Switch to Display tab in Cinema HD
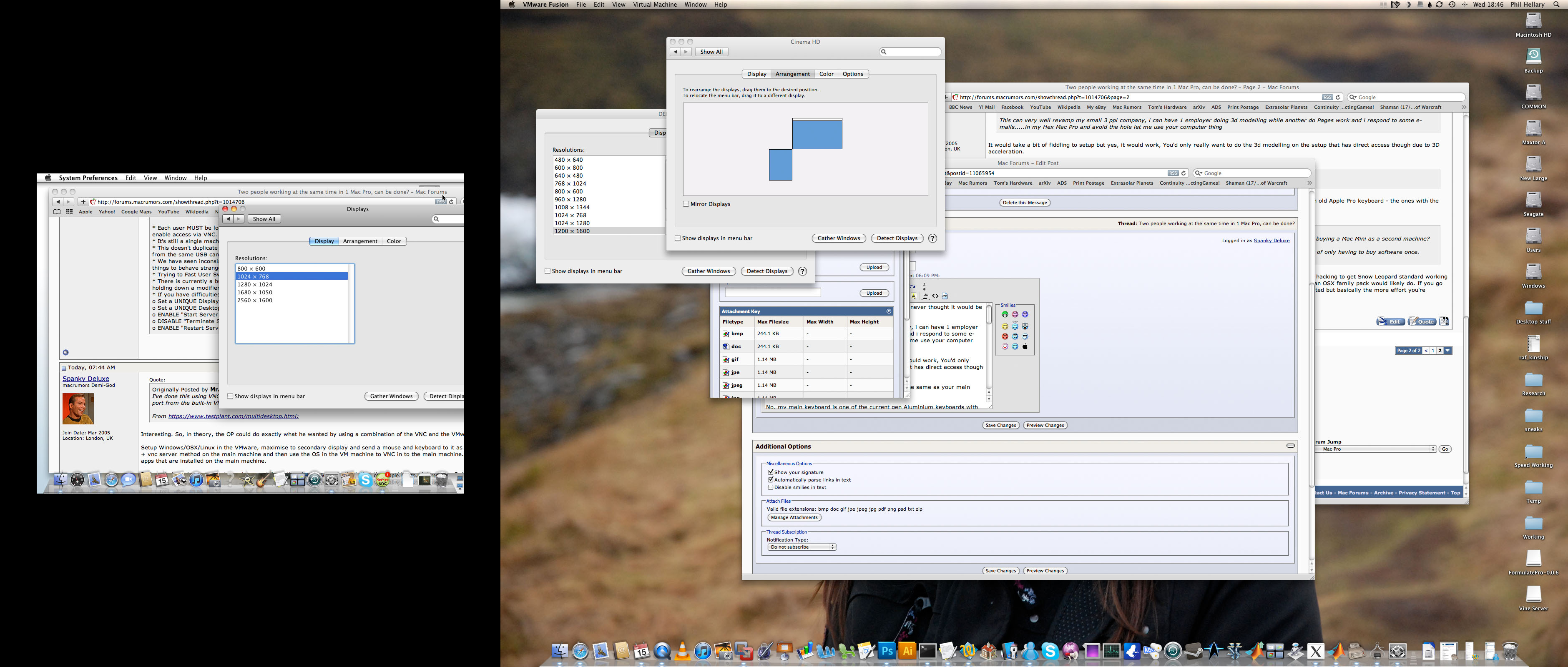Screen dimensions: 1568x667 pos(756,74)
